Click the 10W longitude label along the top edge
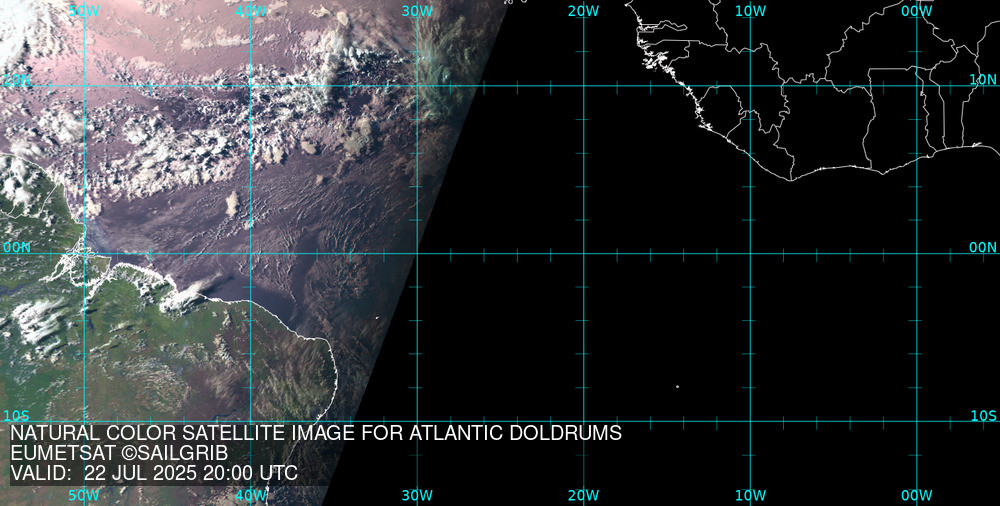Screen dimensions: 1000x506 tap(750, 11)
